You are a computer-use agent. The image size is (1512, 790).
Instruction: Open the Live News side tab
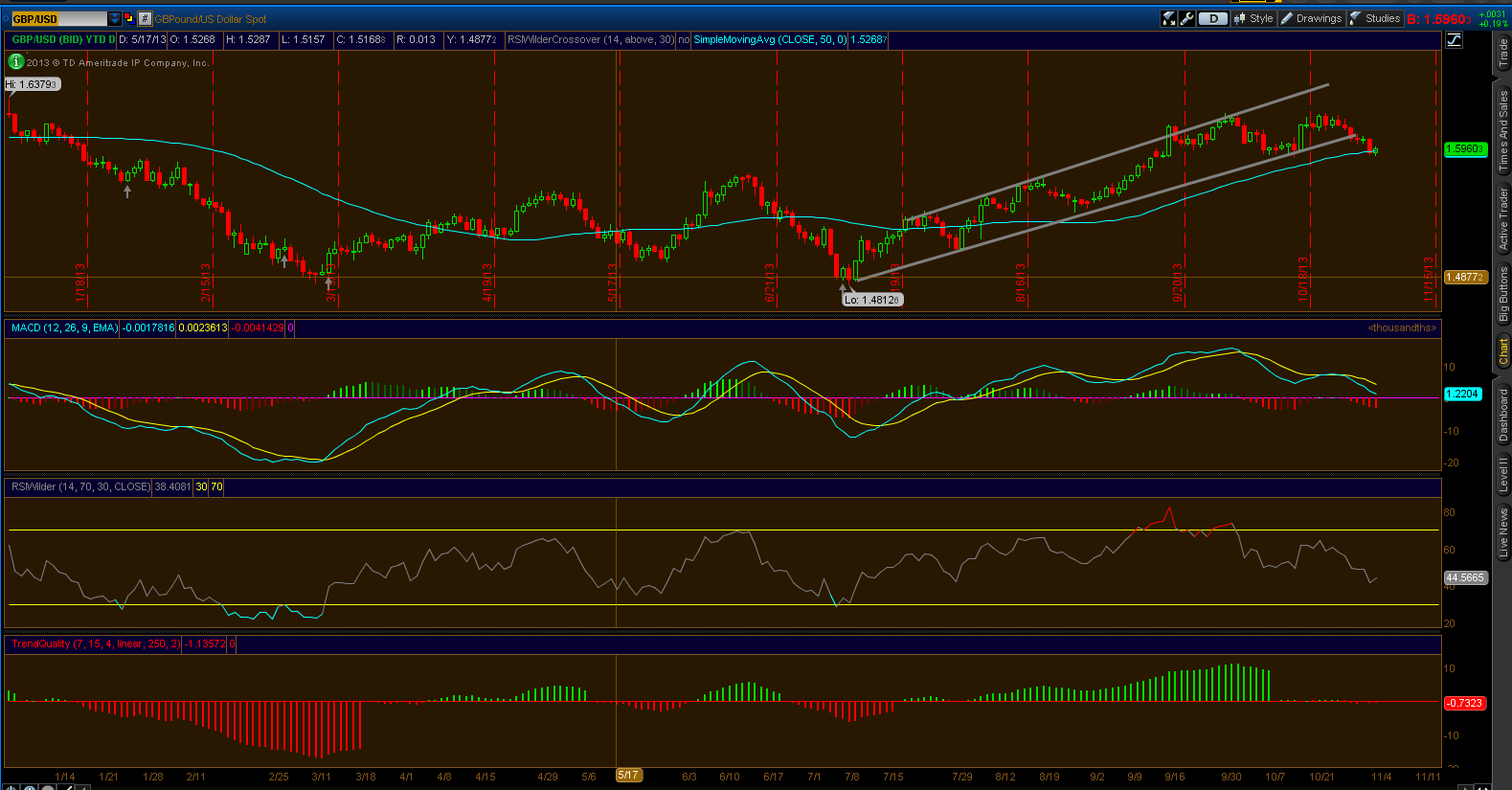click(1503, 531)
